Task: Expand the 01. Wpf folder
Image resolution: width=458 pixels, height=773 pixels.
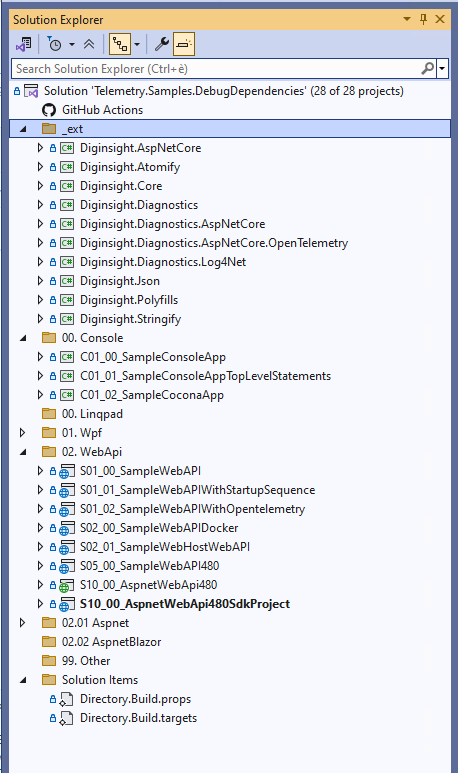Action: [x=23, y=433]
